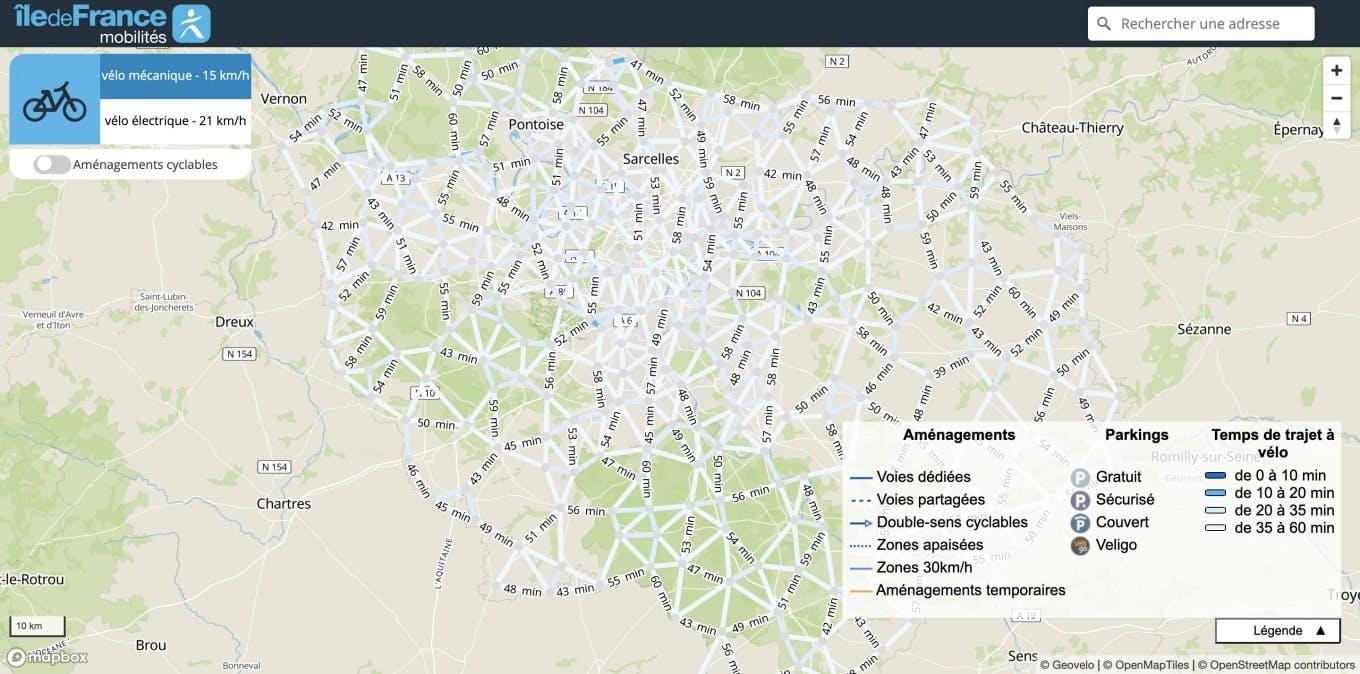Viewport: 1360px width, 674px height.
Task: Click the search magnifier icon
Action: click(x=1104, y=24)
